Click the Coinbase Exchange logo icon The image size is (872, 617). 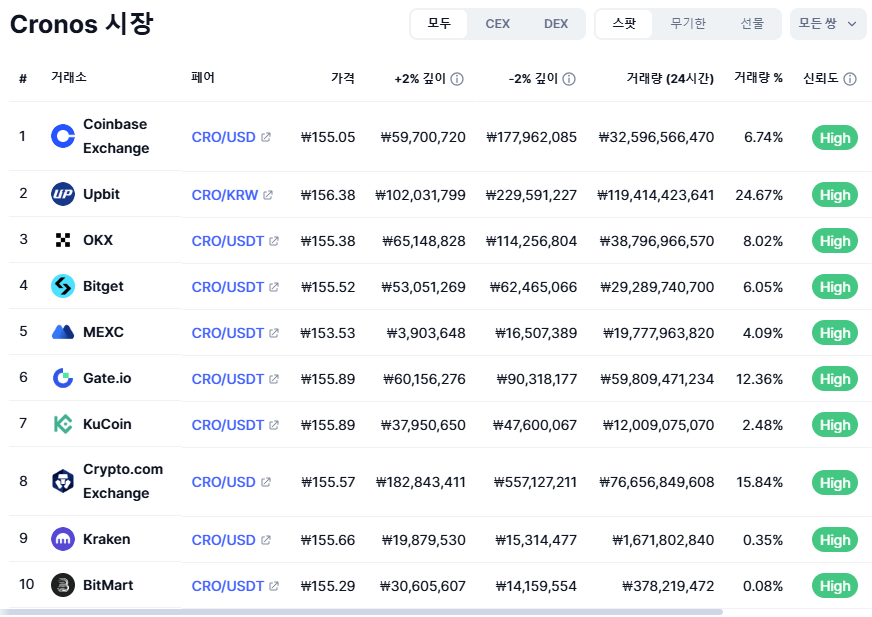click(63, 136)
